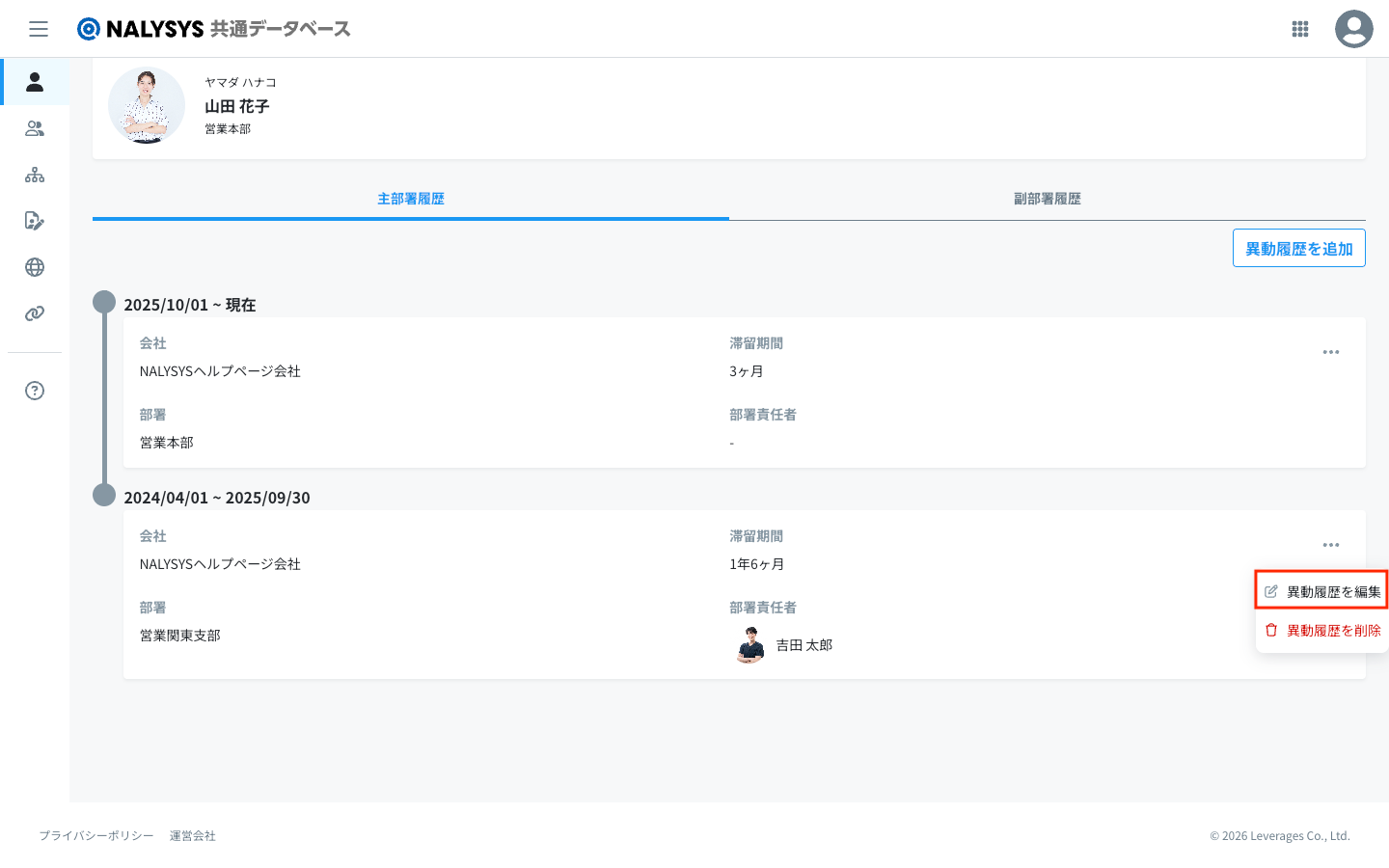This screenshot has height=868, width=1389.
Task: Choose 異動履歴を削除 from the menu
Action: point(1322,630)
